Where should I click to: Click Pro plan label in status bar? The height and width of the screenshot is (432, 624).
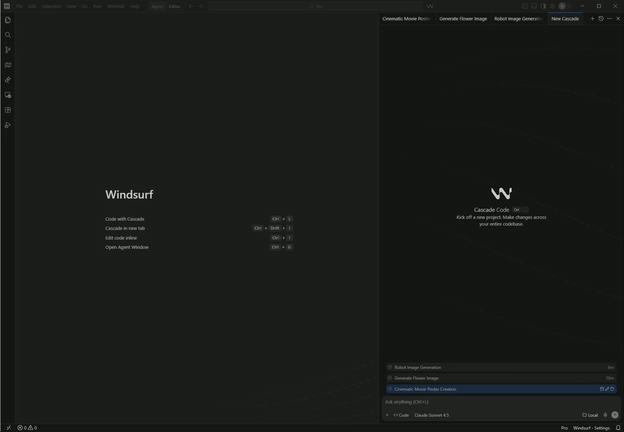click(x=564, y=428)
